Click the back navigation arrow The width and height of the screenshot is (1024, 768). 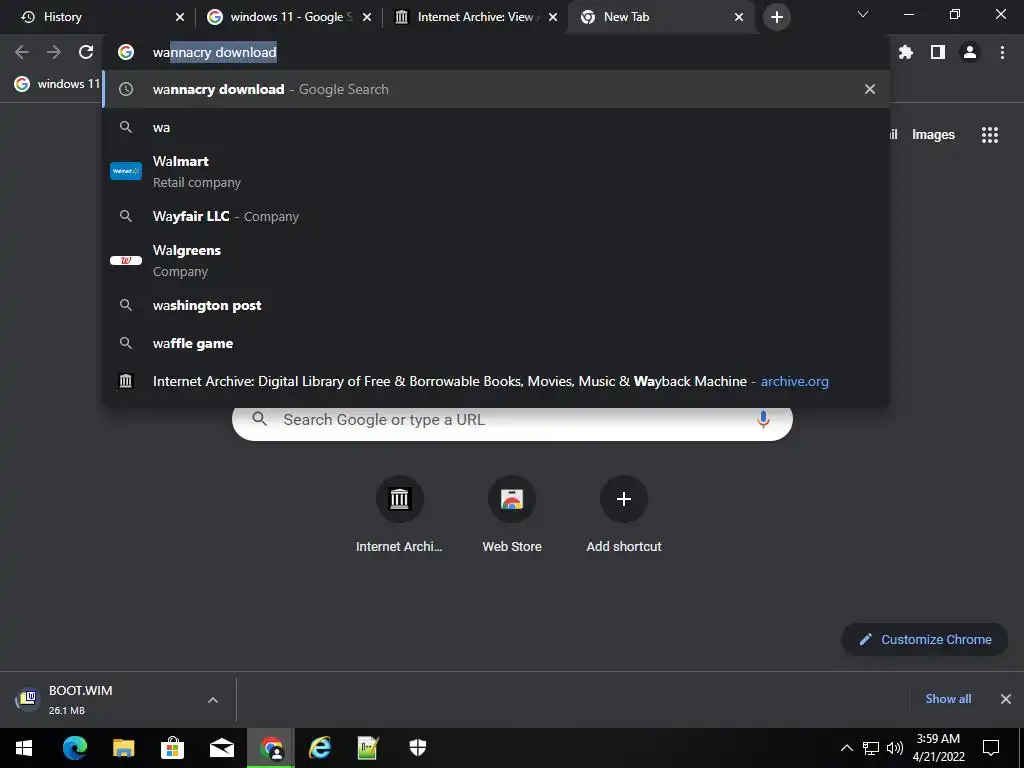(x=22, y=52)
